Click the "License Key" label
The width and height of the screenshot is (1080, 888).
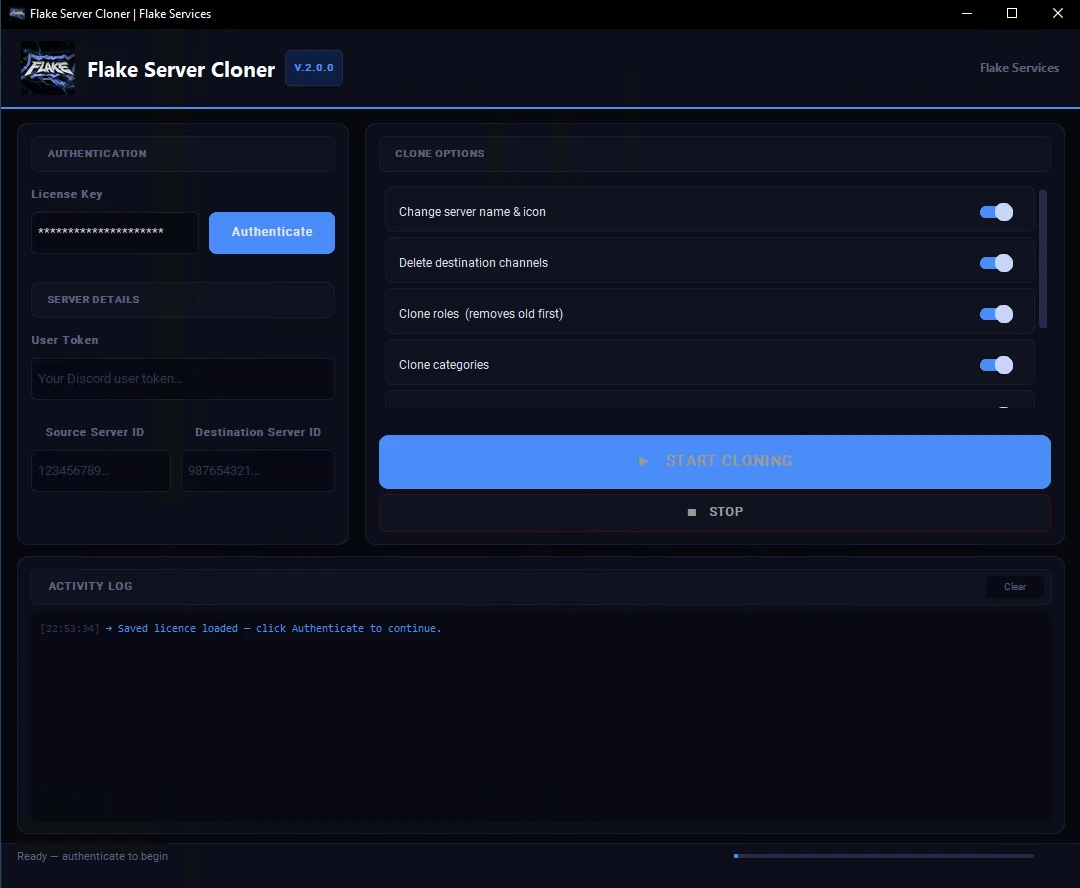[67, 194]
